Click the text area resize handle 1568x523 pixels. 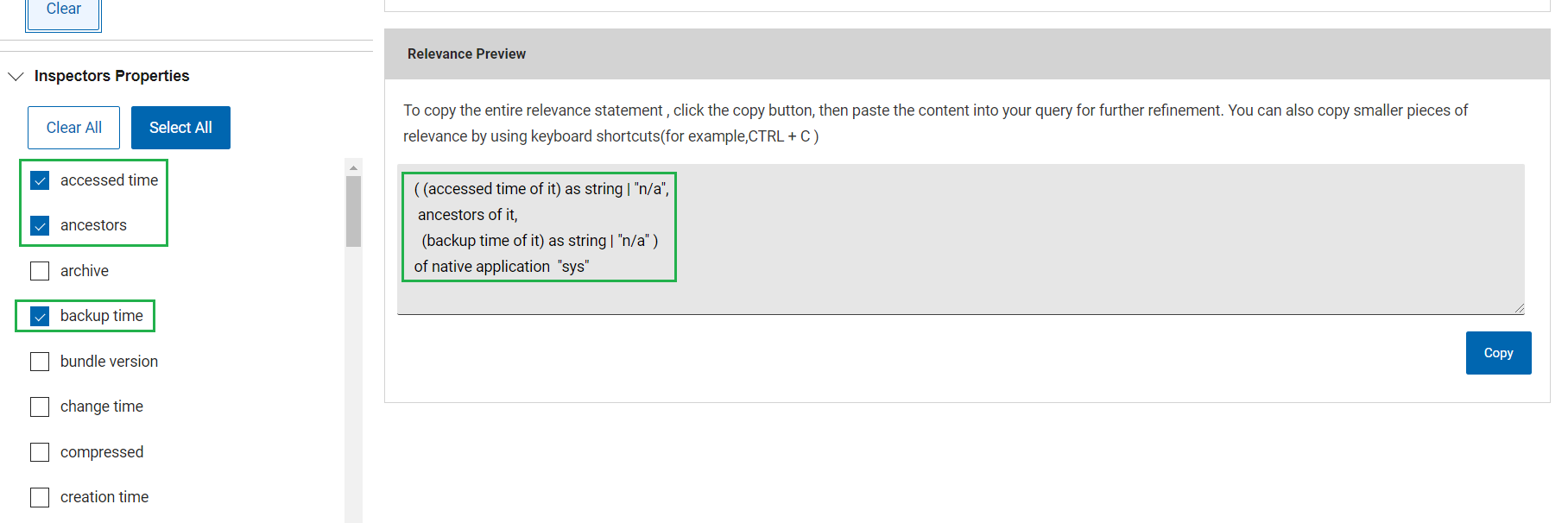click(1519, 309)
